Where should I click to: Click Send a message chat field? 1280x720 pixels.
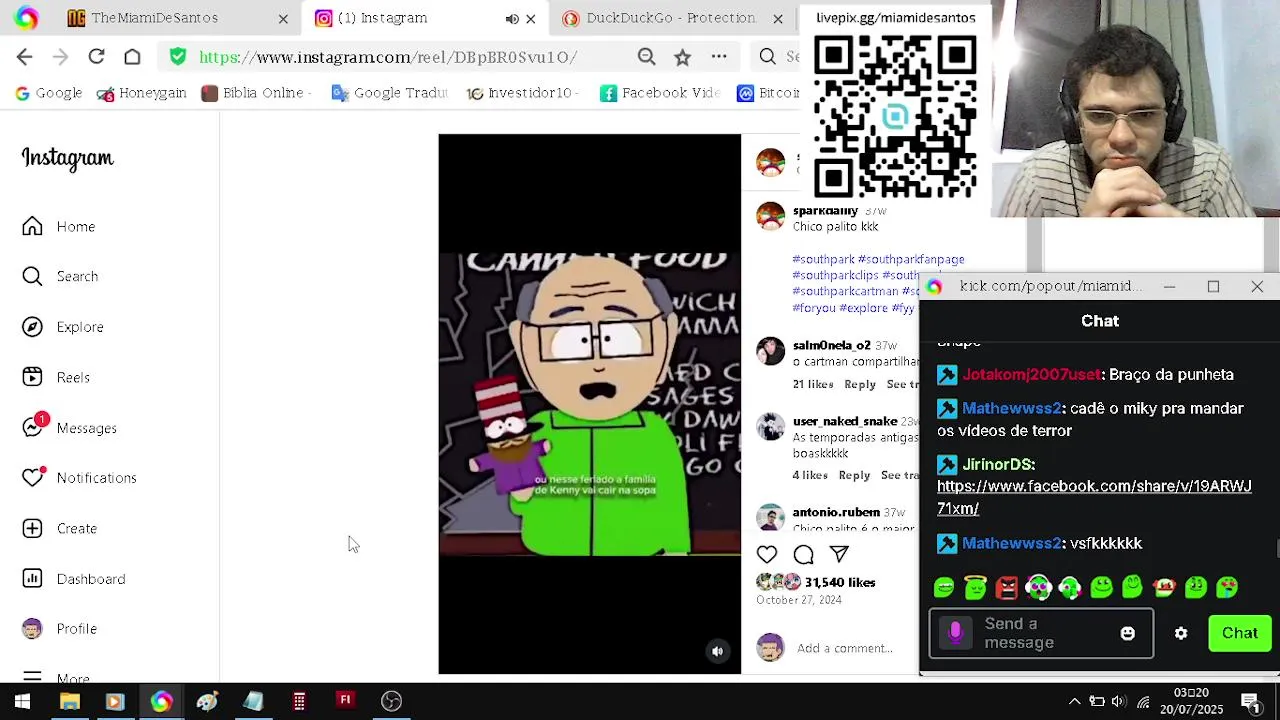pyautogui.click(x=1040, y=634)
